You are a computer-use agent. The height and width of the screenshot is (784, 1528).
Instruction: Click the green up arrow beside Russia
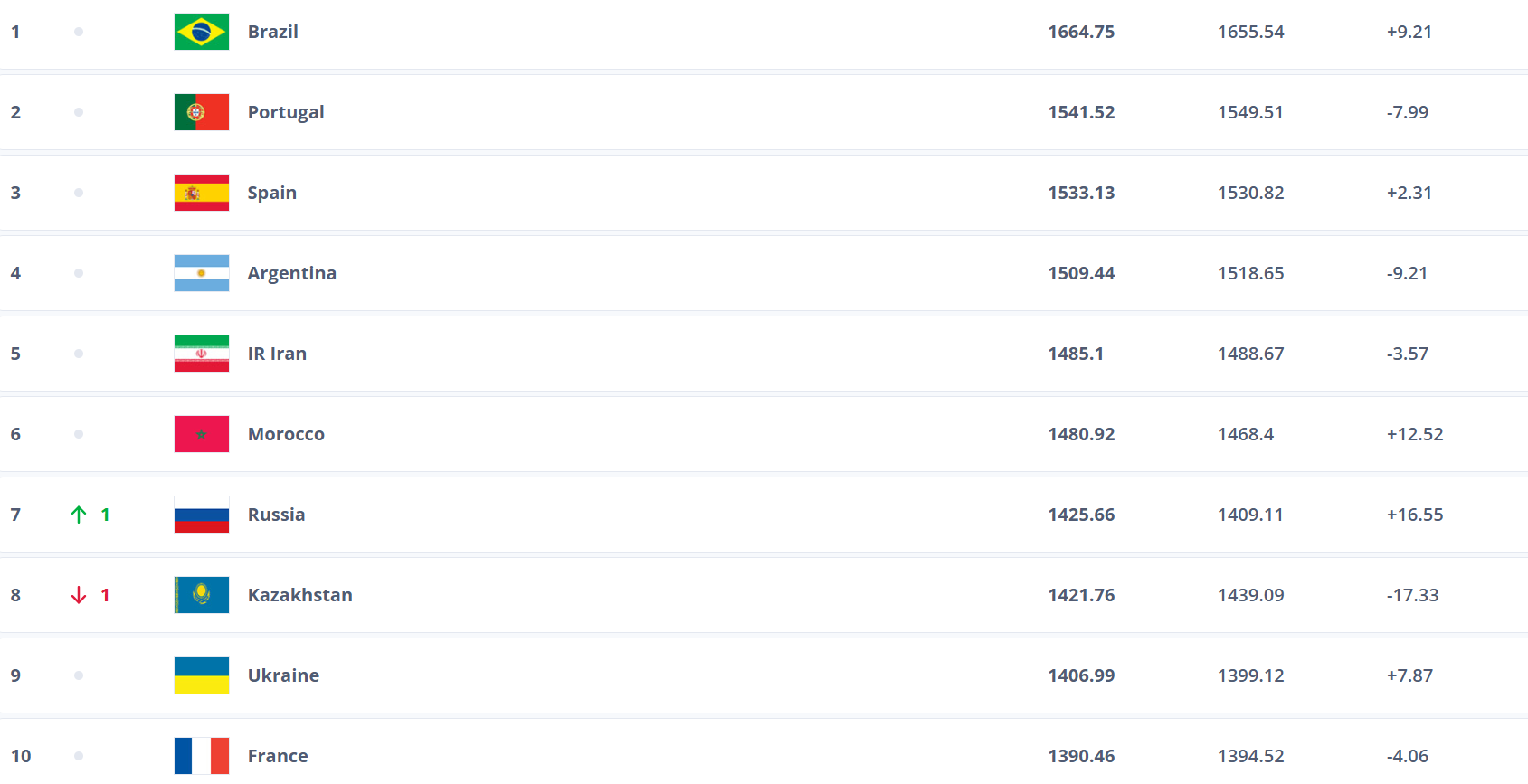click(x=79, y=515)
